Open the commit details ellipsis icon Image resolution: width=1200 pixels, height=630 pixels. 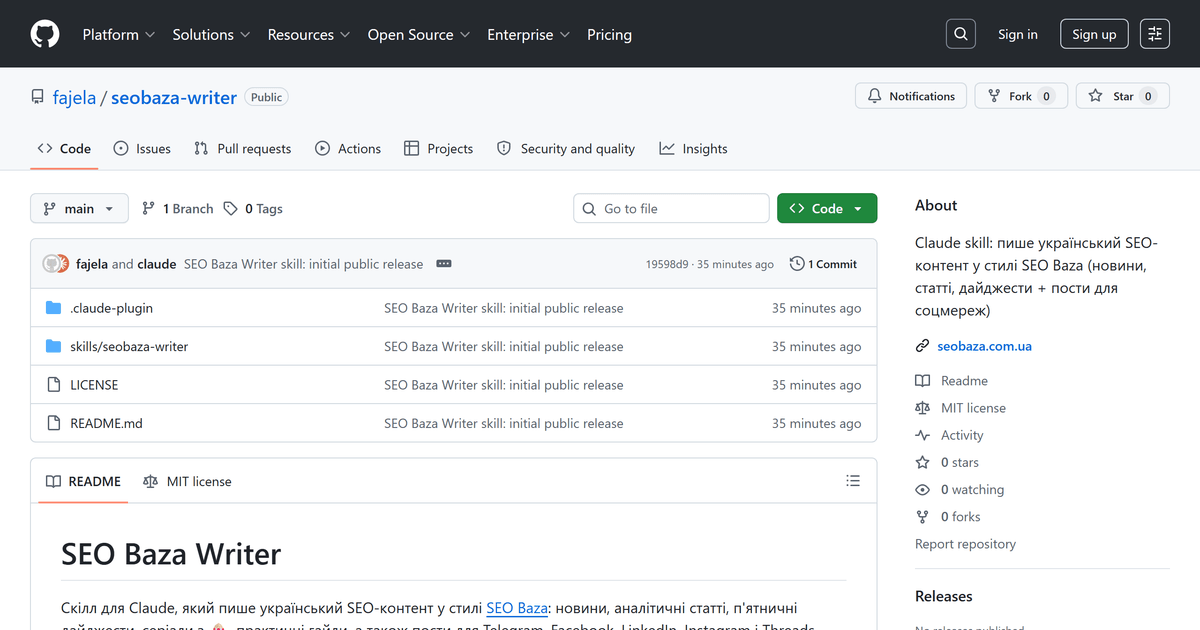click(x=444, y=264)
